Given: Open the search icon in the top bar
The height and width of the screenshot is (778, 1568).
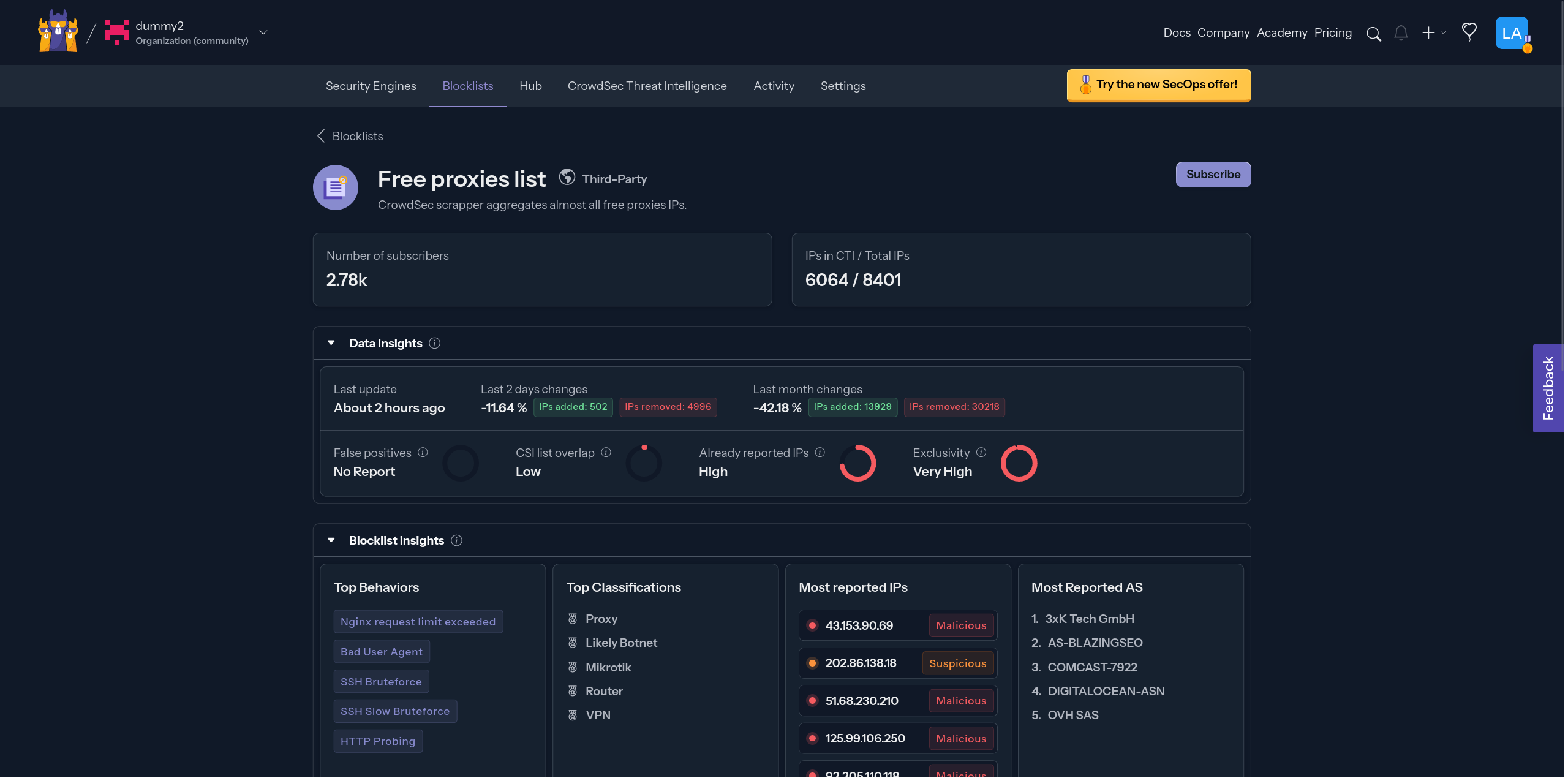Looking at the screenshot, I should (1374, 34).
